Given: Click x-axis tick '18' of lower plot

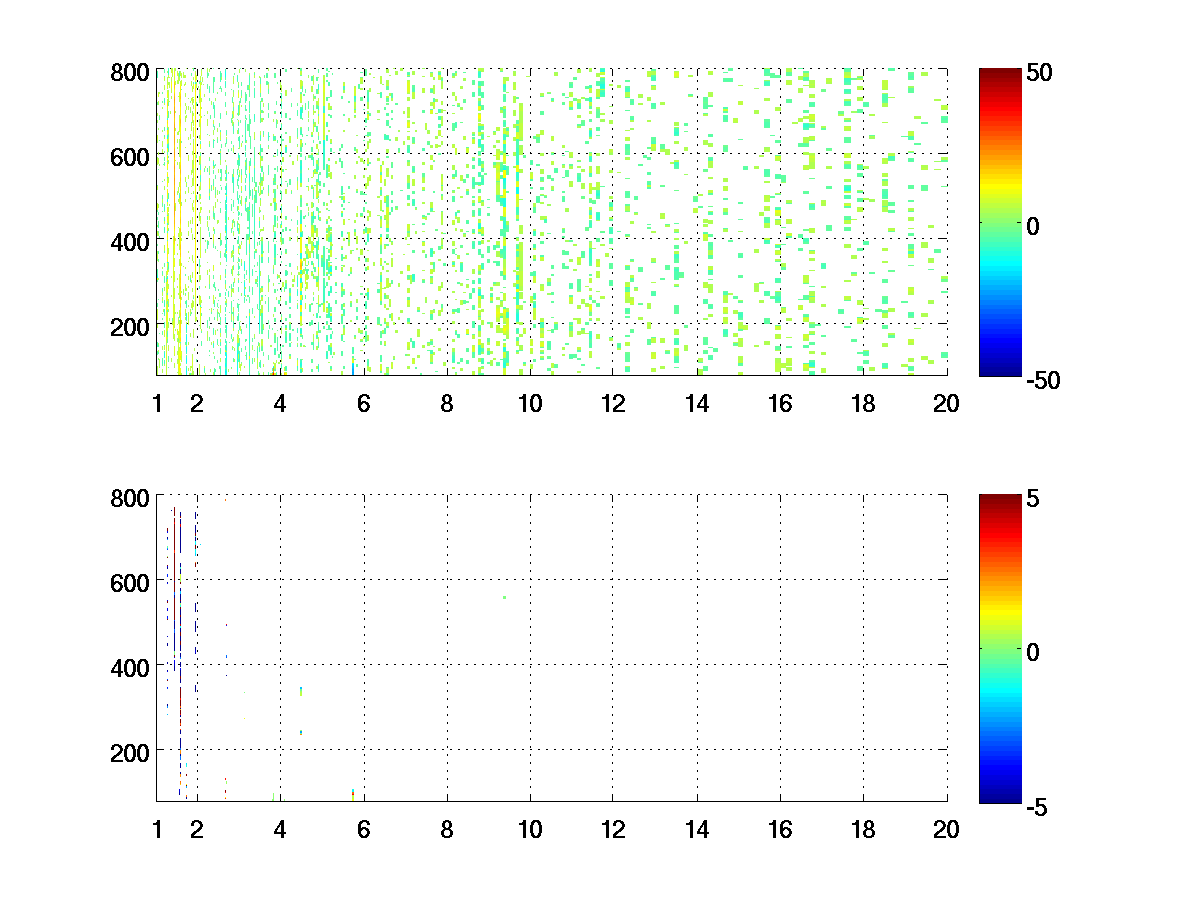Looking at the screenshot, I should click(x=863, y=829).
